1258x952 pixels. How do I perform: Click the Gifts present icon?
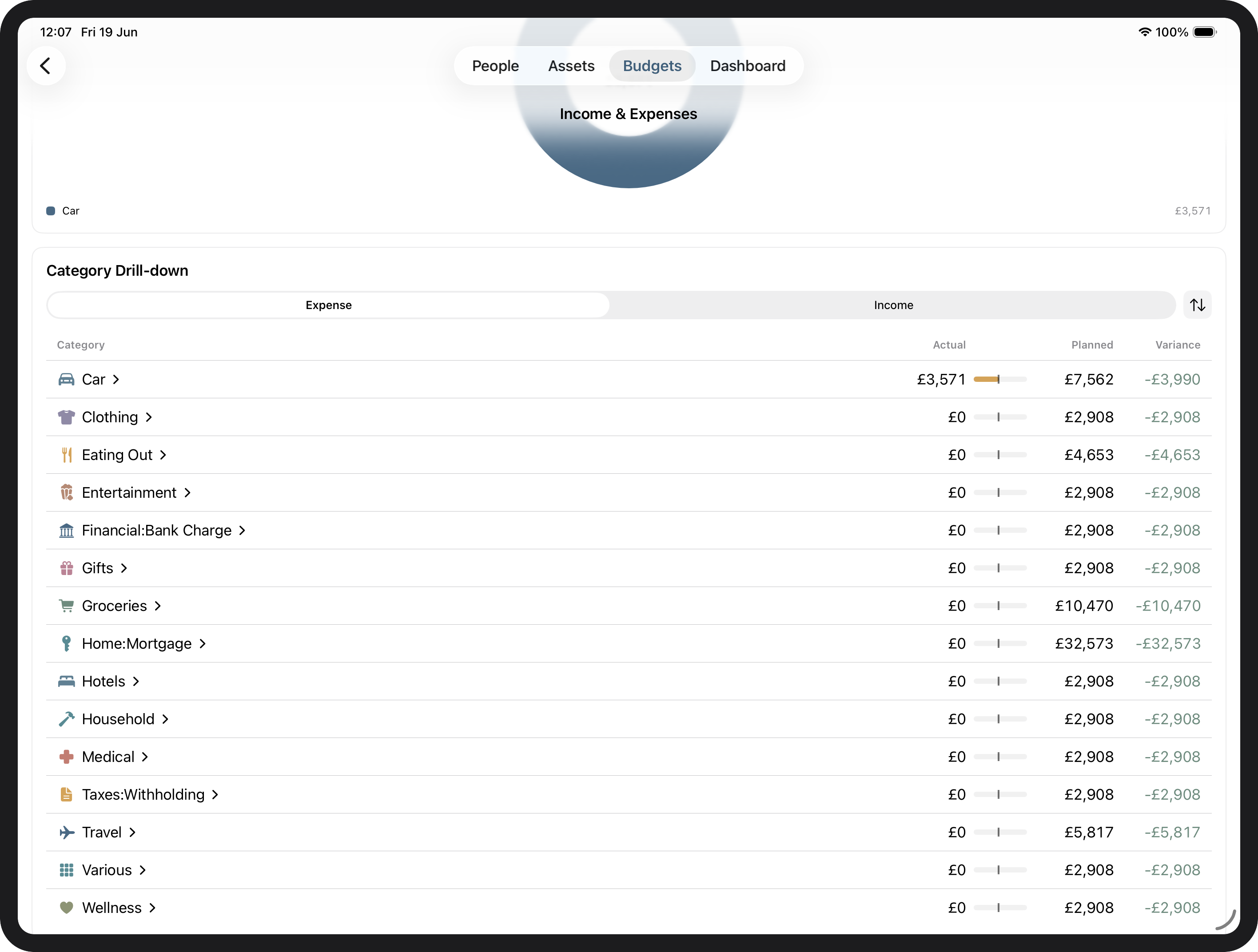(x=67, y=568)
